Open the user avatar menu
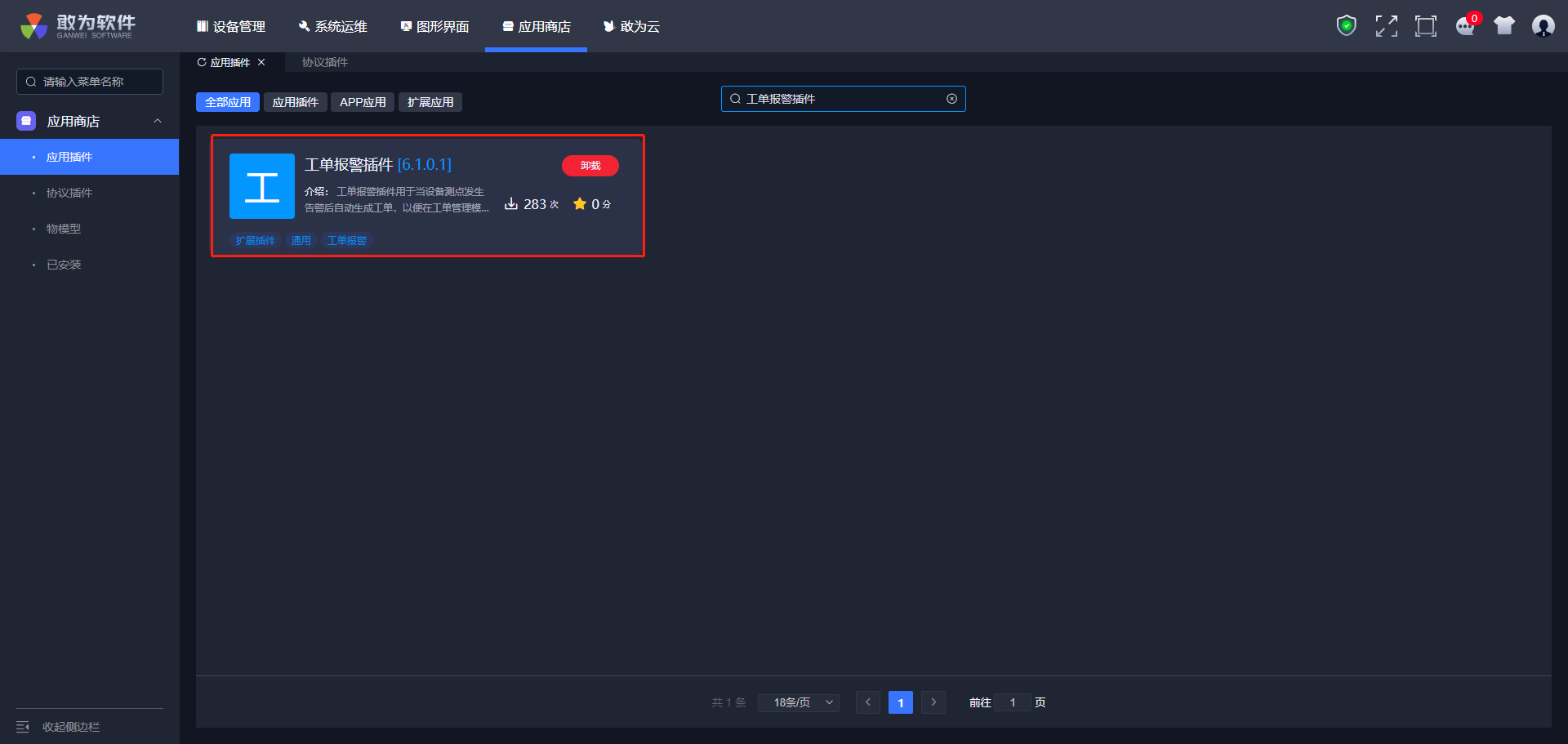 1543,26
